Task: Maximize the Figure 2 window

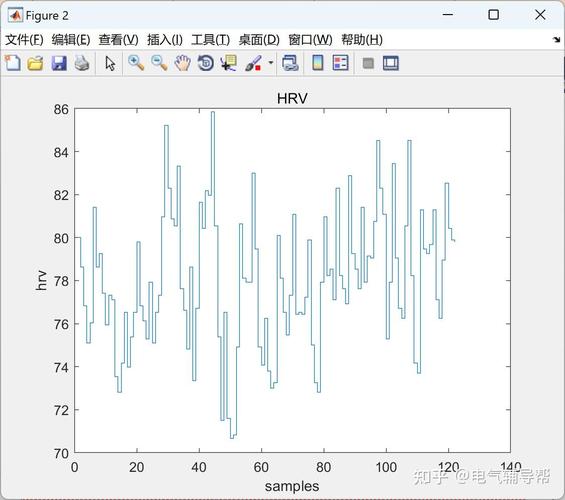Action: (x=494, y=15)
